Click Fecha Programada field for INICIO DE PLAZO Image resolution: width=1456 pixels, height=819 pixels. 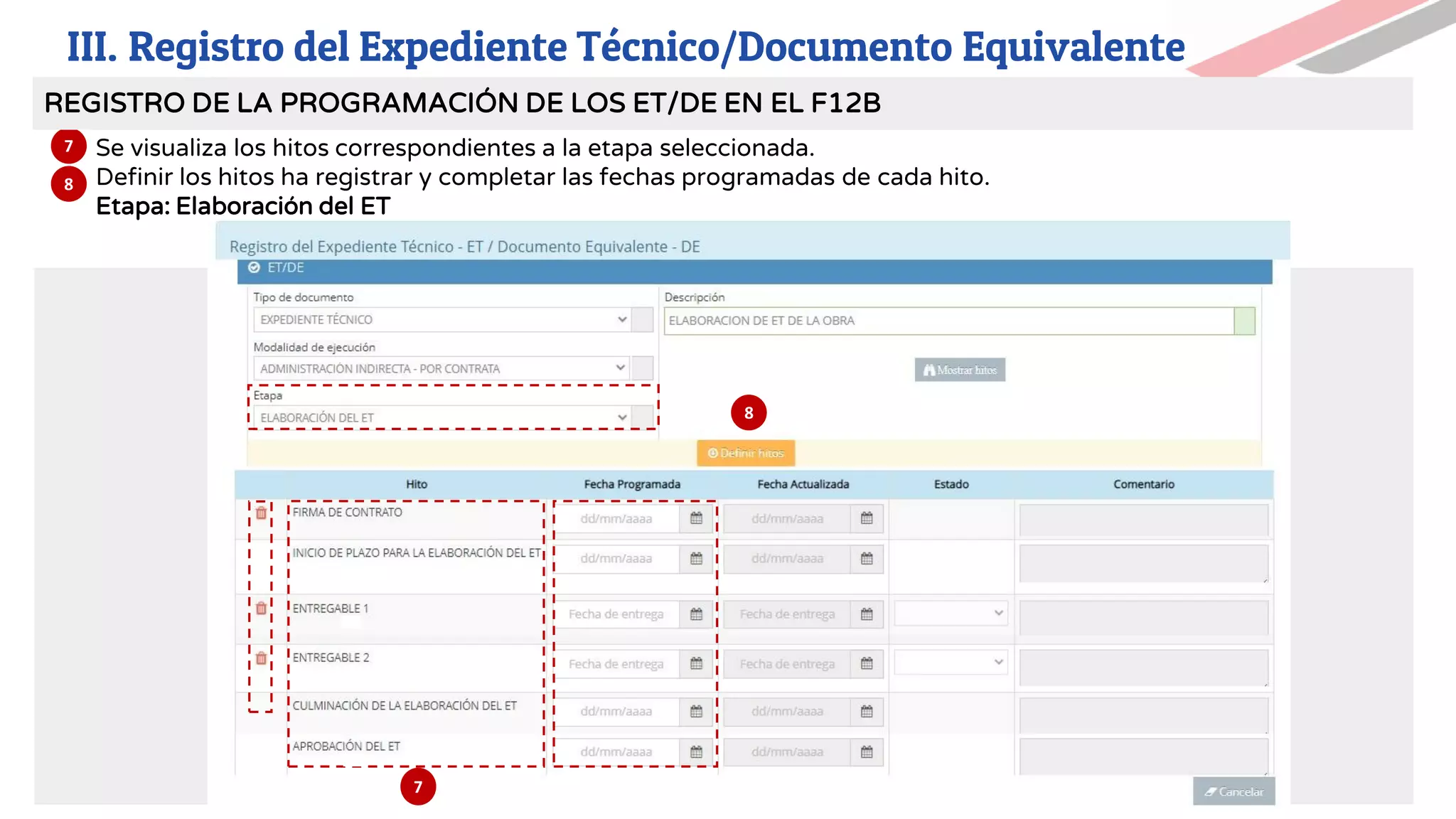tap(616, 559)
